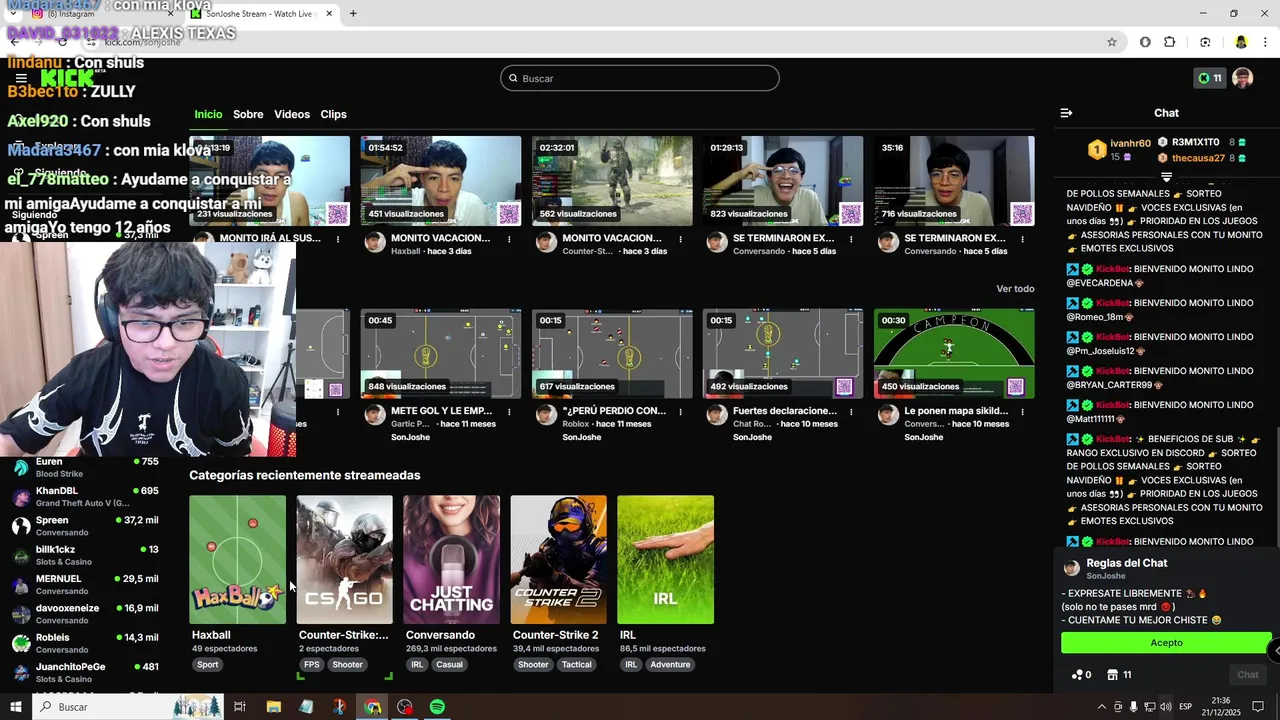Open KhanDBL channel in sidebar
The image size is (1280, 720).
(85, 497)
